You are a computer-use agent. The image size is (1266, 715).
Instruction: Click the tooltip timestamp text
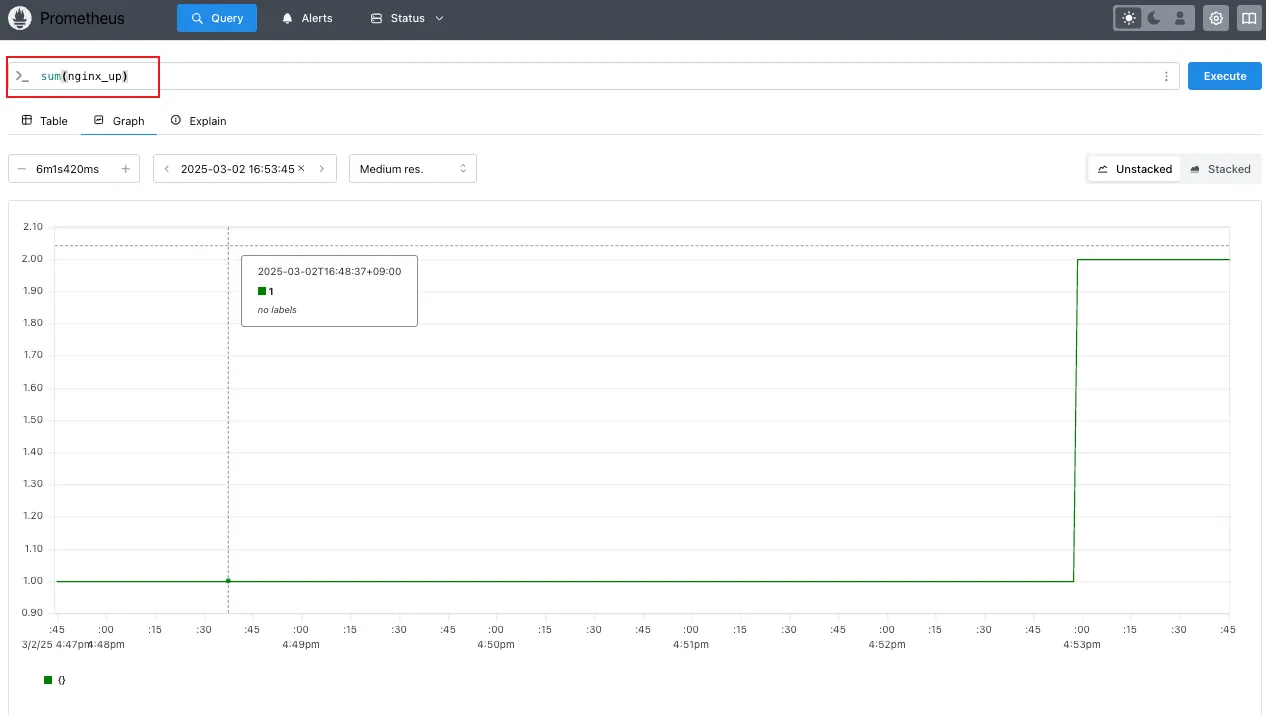pyautogui.click(x=329, y=271)
